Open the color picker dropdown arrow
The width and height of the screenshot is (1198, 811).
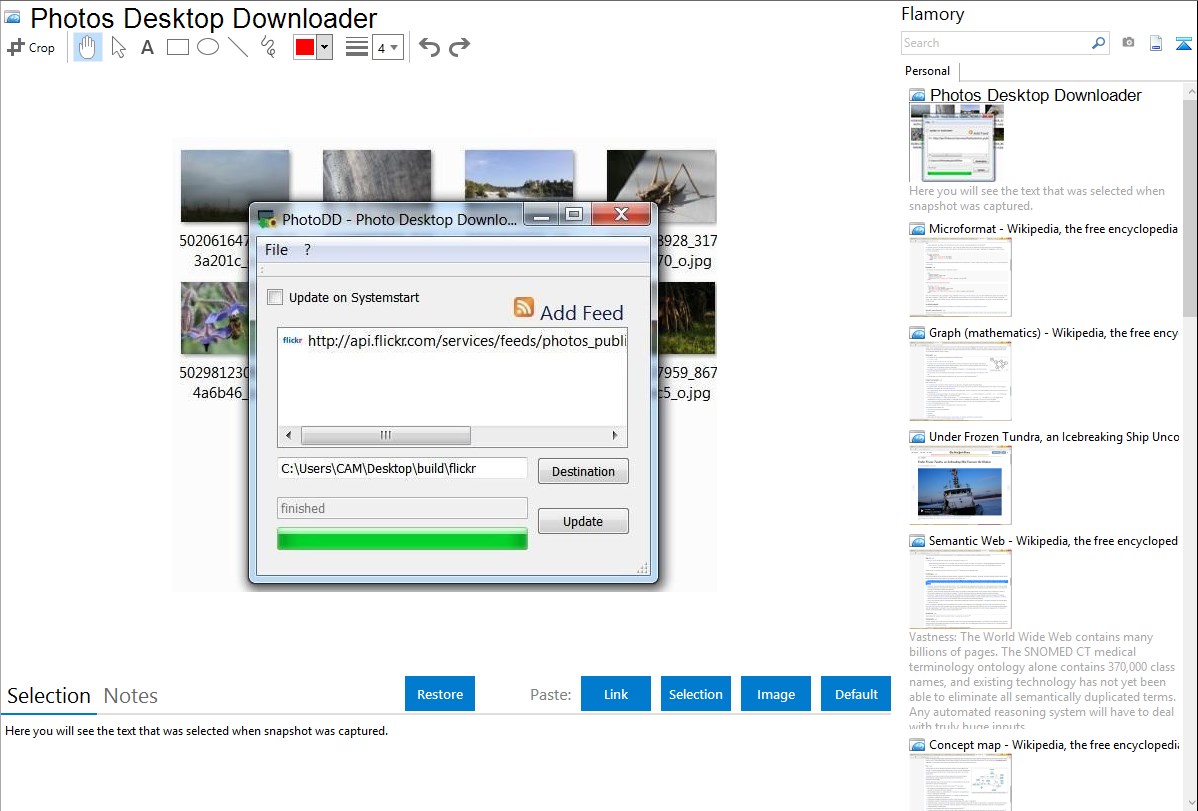click(x=324, y=47)
